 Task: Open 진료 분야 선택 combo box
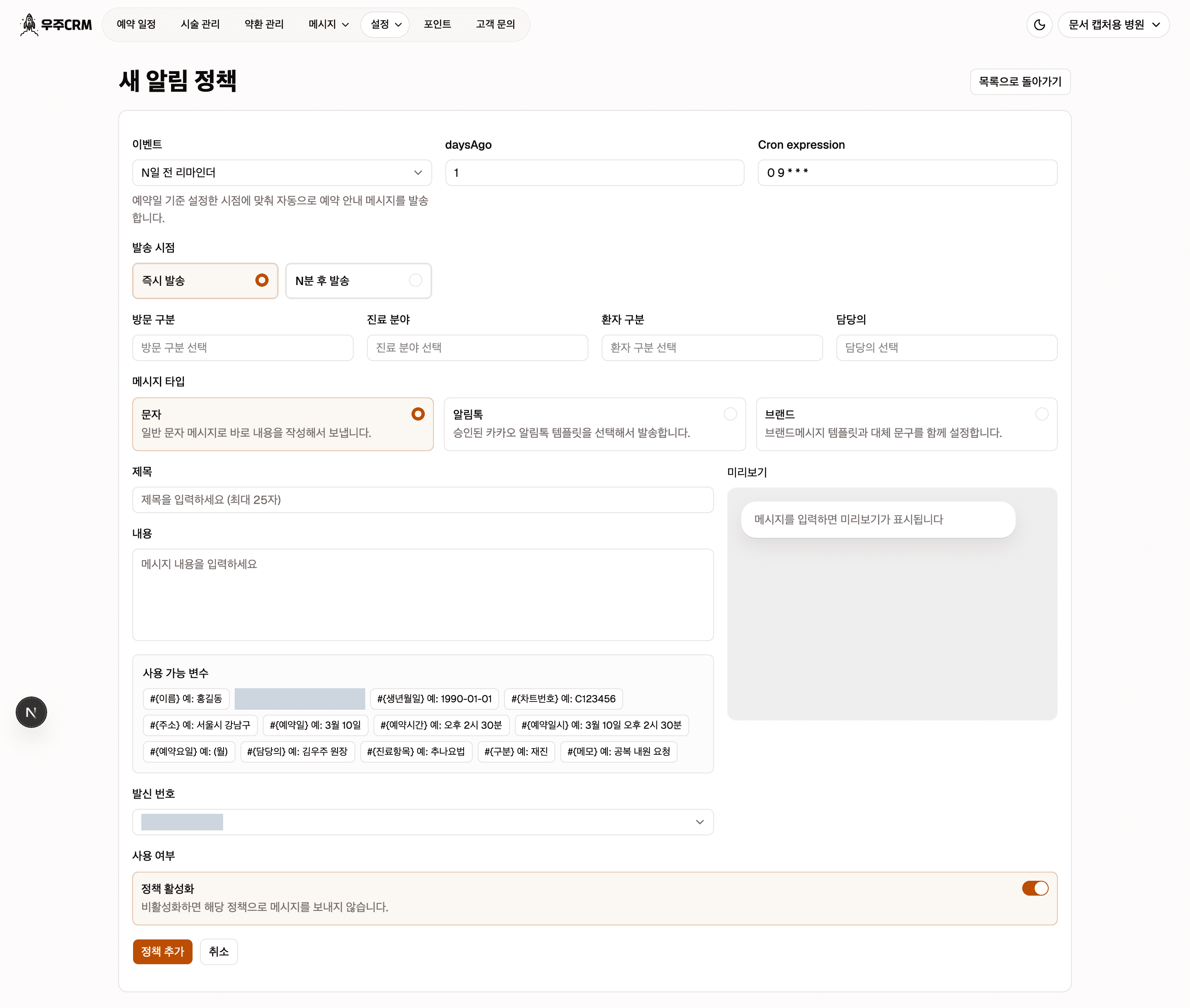[x=477, y=347]
